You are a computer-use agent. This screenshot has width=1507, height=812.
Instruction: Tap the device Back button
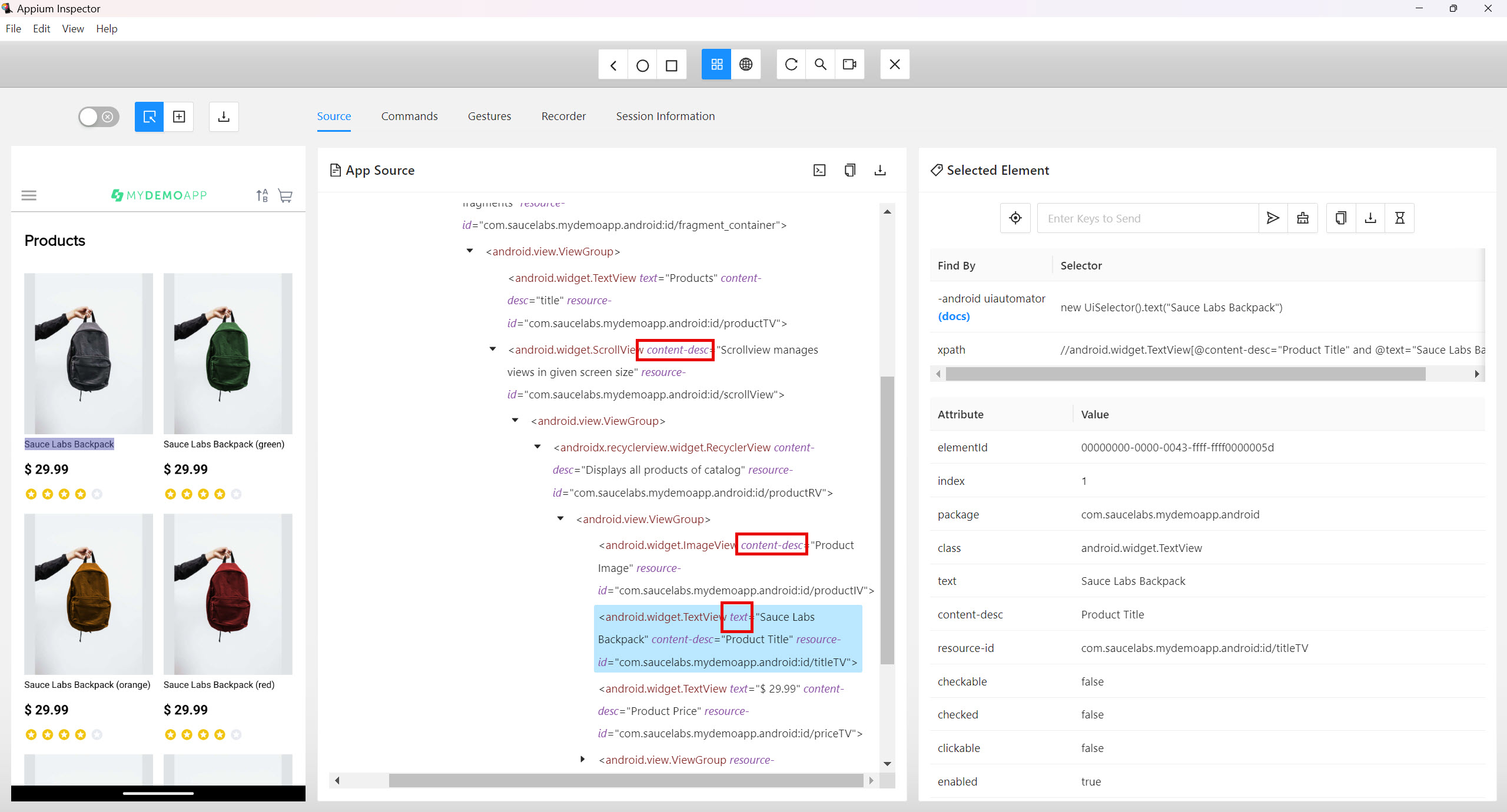tap(613, 65)
